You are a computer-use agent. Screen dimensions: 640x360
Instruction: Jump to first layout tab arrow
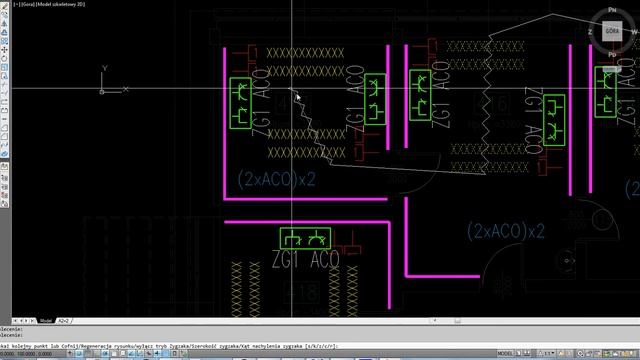pos(16,321)
